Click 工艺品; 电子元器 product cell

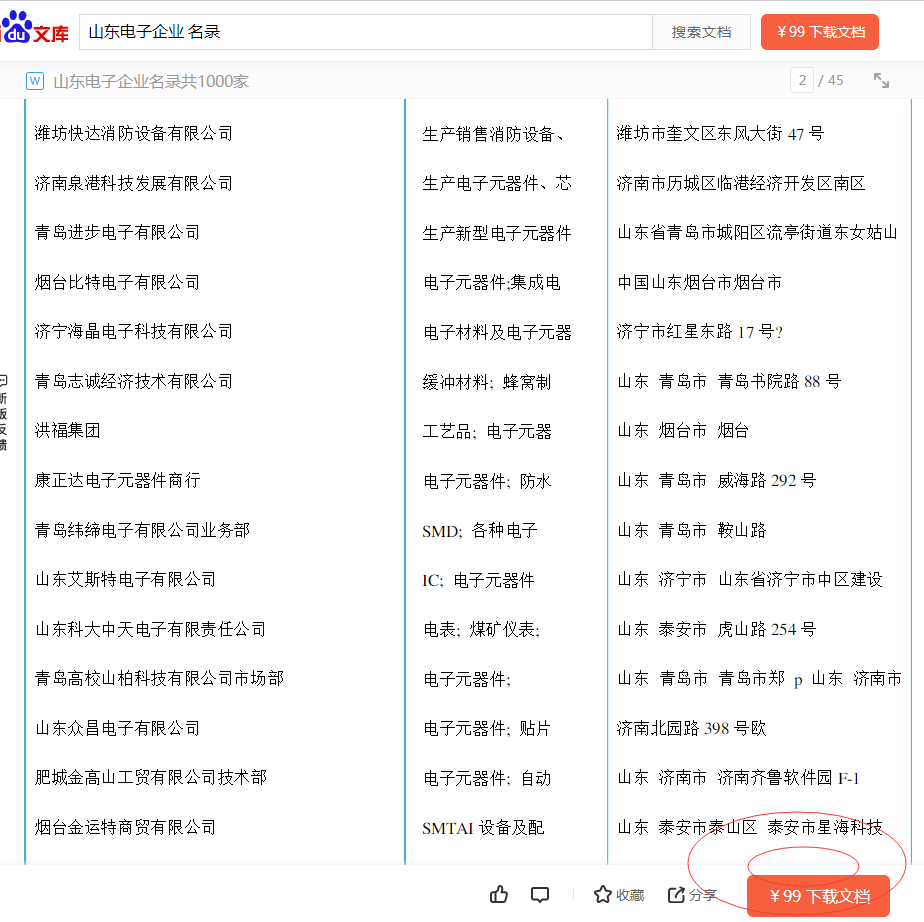(487, 432)
